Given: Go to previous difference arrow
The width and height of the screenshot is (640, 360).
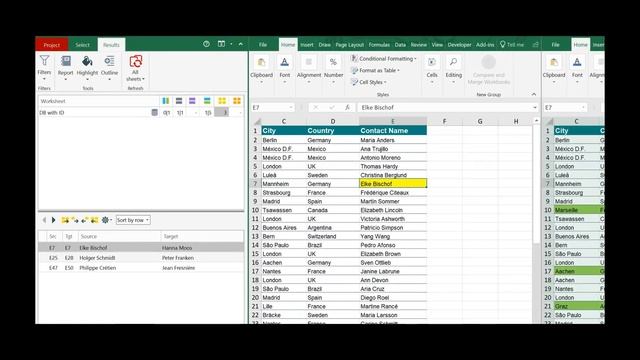Looking at the screenshot, I should 44,220.
